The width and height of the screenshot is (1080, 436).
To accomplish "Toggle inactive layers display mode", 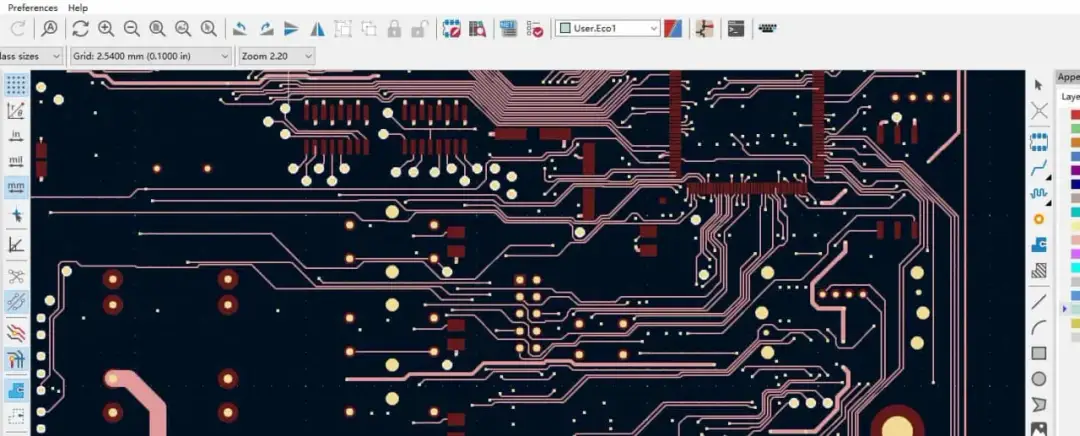I will pos(16,333).
